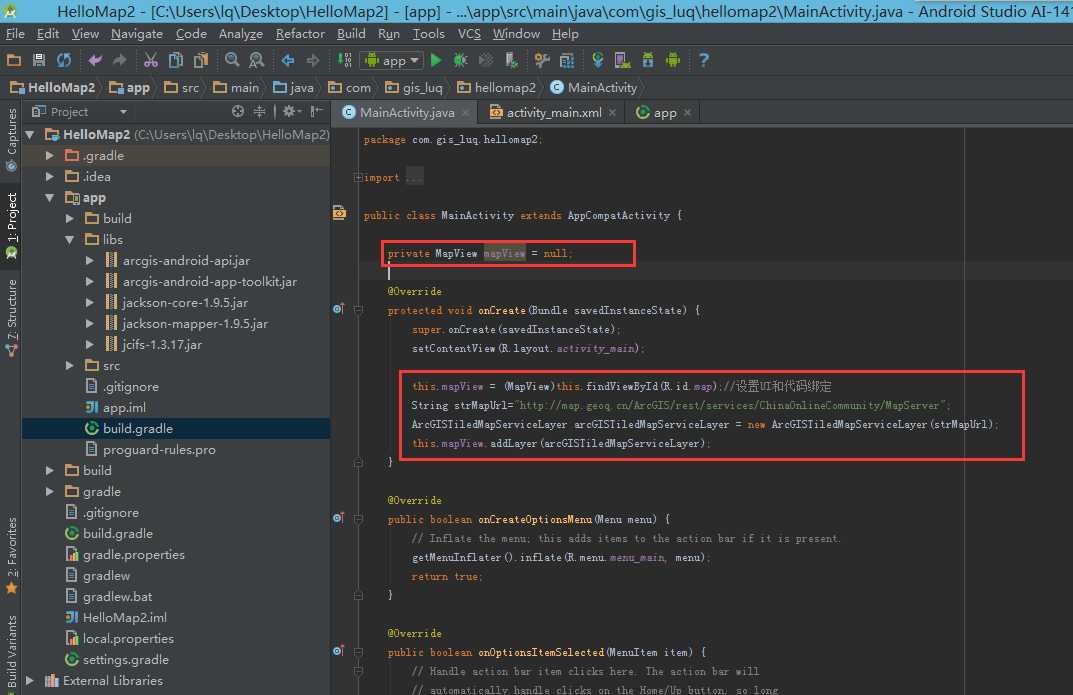Toggle the import statements fold marker

(356, 178)
